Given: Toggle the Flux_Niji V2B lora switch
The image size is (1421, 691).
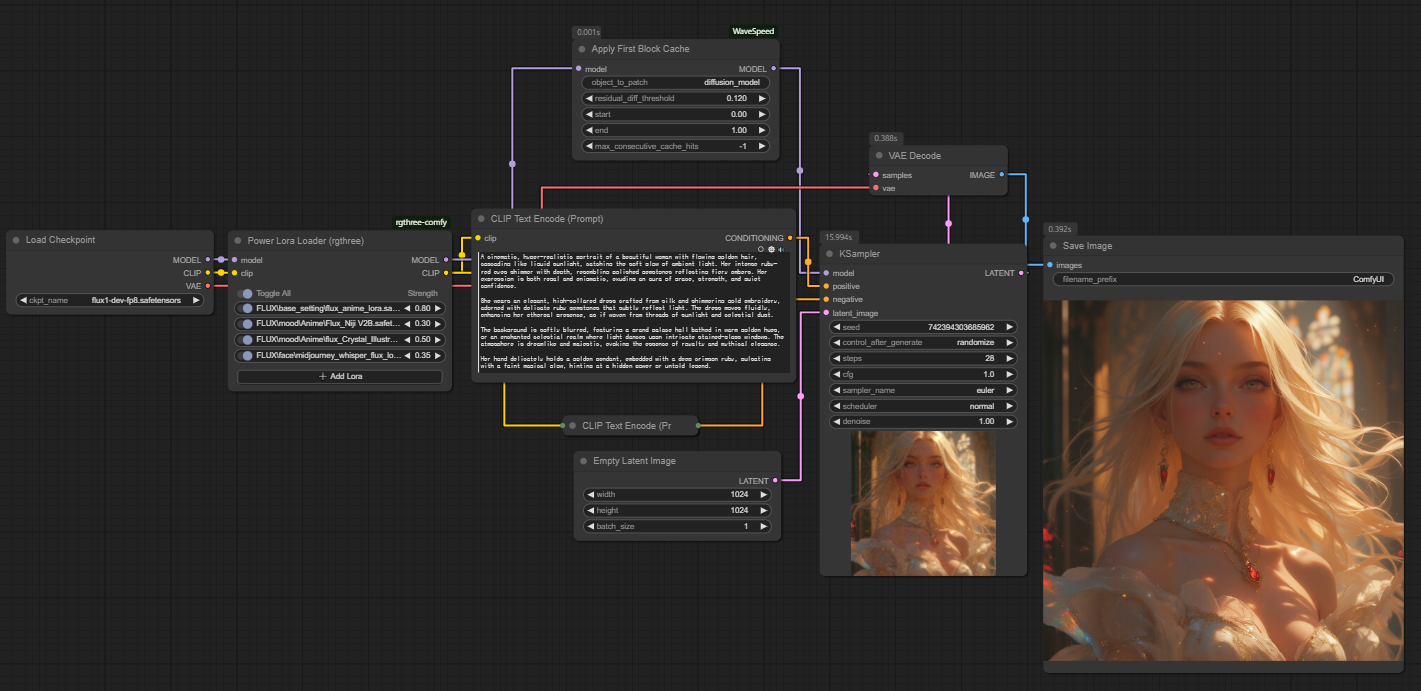Looking at the screenshot, I should coord(247,324).
